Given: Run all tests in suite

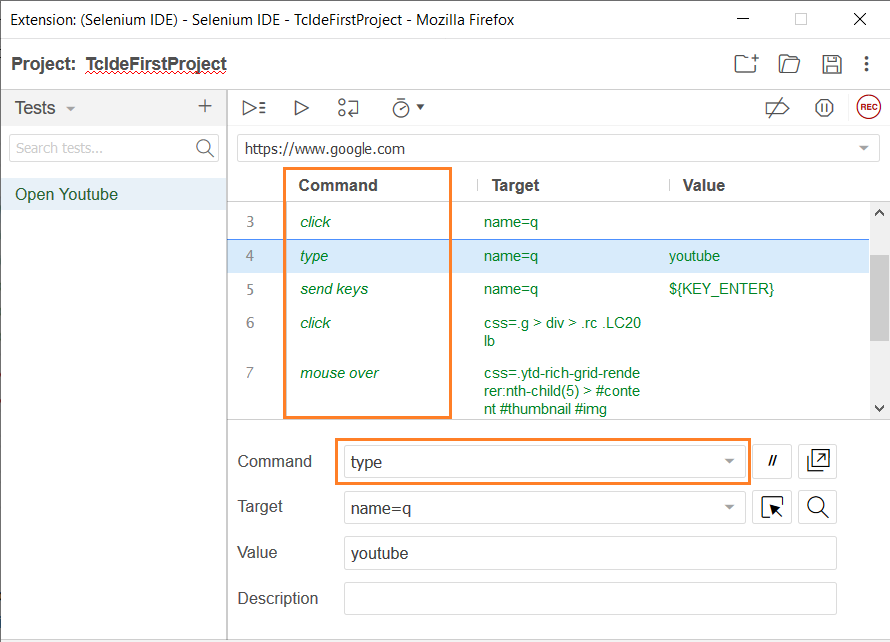Looking at the screenshot, I should [254, 107].
